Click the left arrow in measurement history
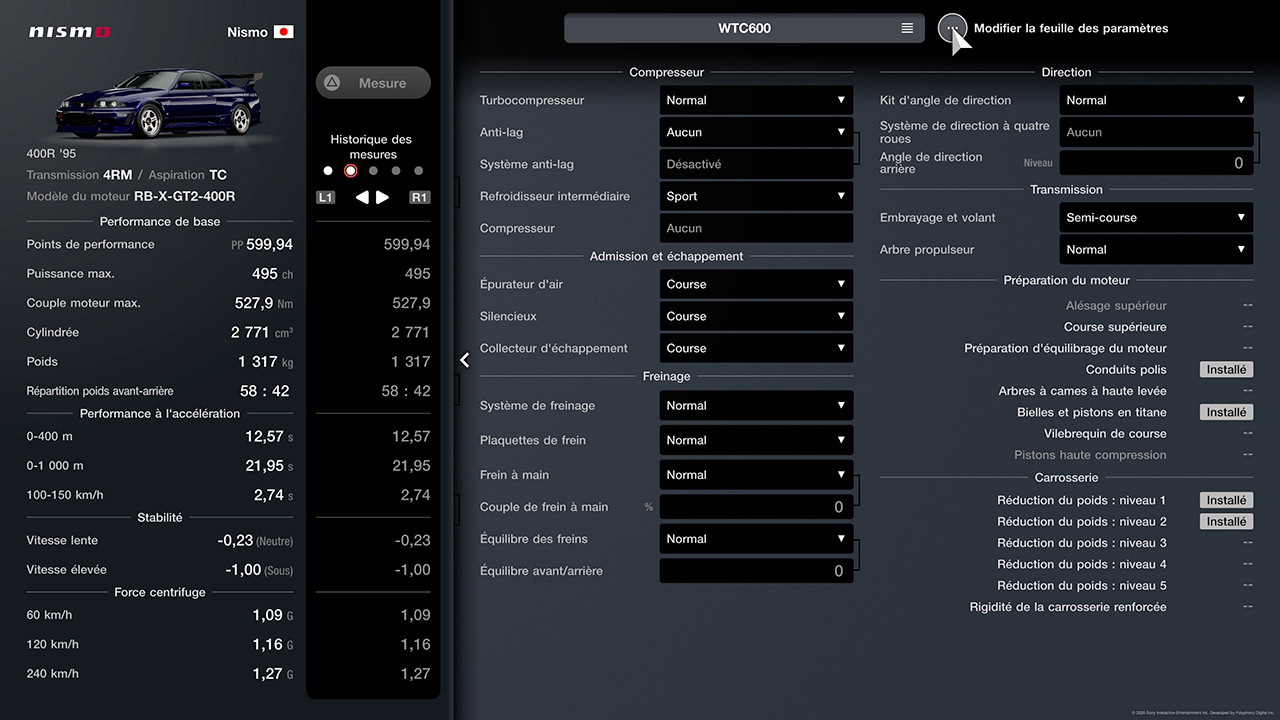 pos(362,197)
